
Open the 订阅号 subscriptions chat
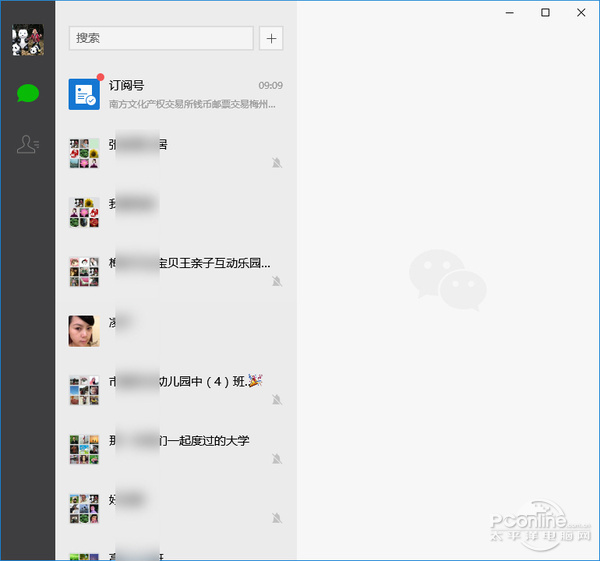pos(176,94)
